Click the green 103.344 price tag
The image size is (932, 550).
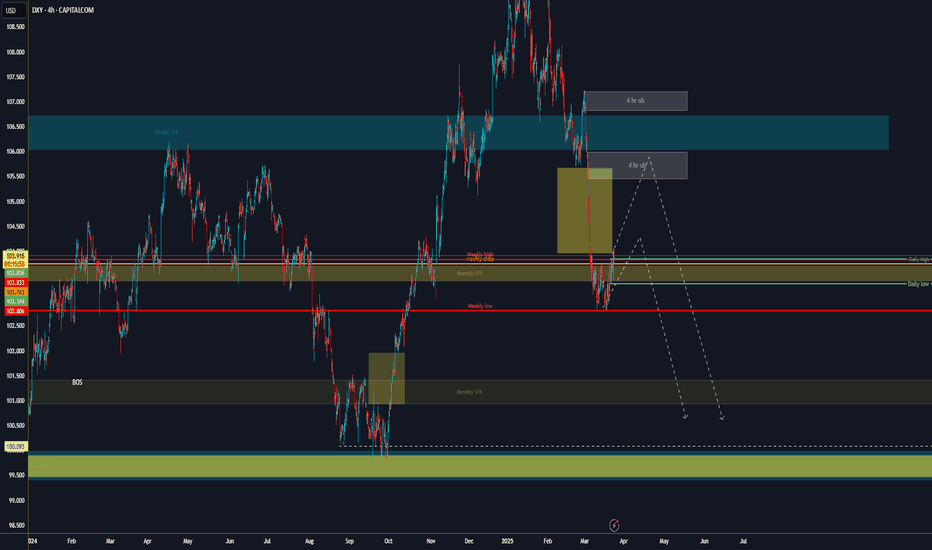pos(15,302)
